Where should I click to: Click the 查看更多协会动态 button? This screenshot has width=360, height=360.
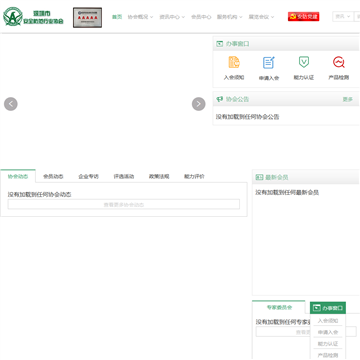124,204
